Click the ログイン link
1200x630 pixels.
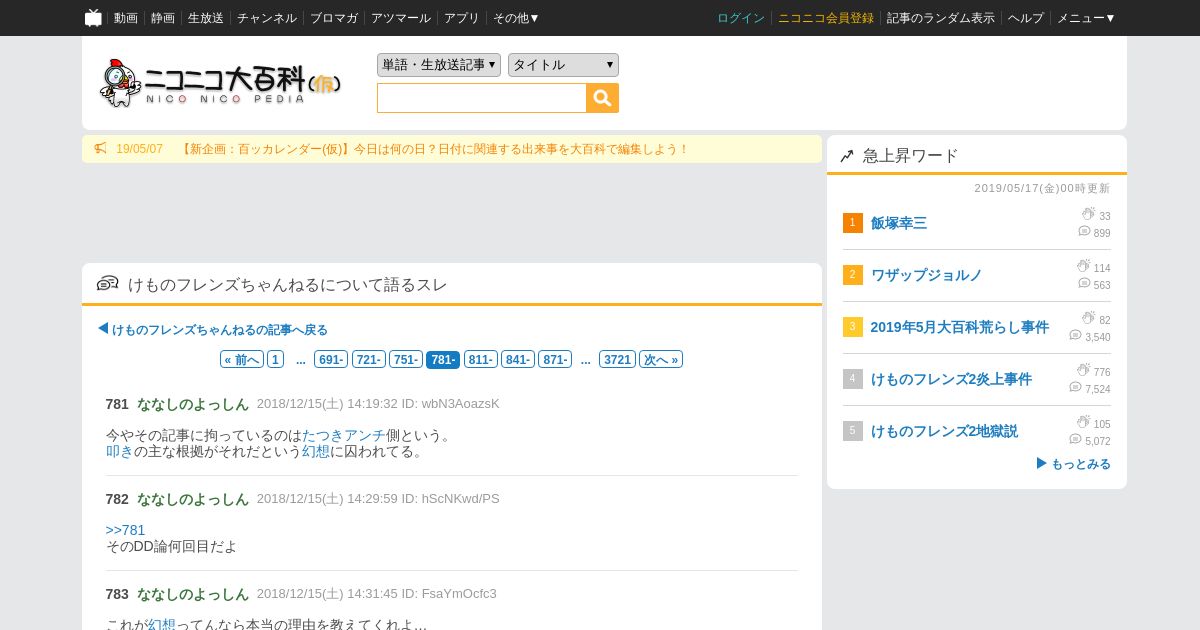point(741,18)
